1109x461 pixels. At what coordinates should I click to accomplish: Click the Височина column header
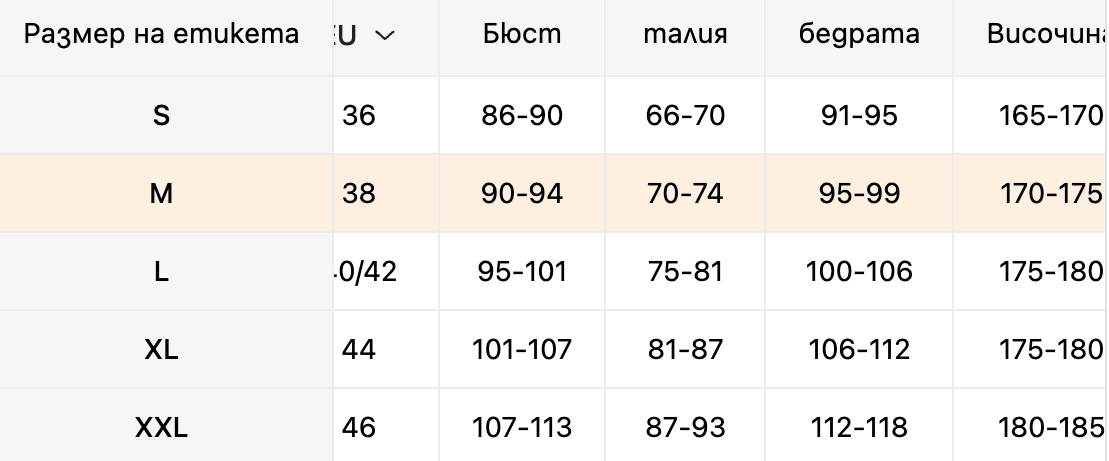click(1047, 34)
